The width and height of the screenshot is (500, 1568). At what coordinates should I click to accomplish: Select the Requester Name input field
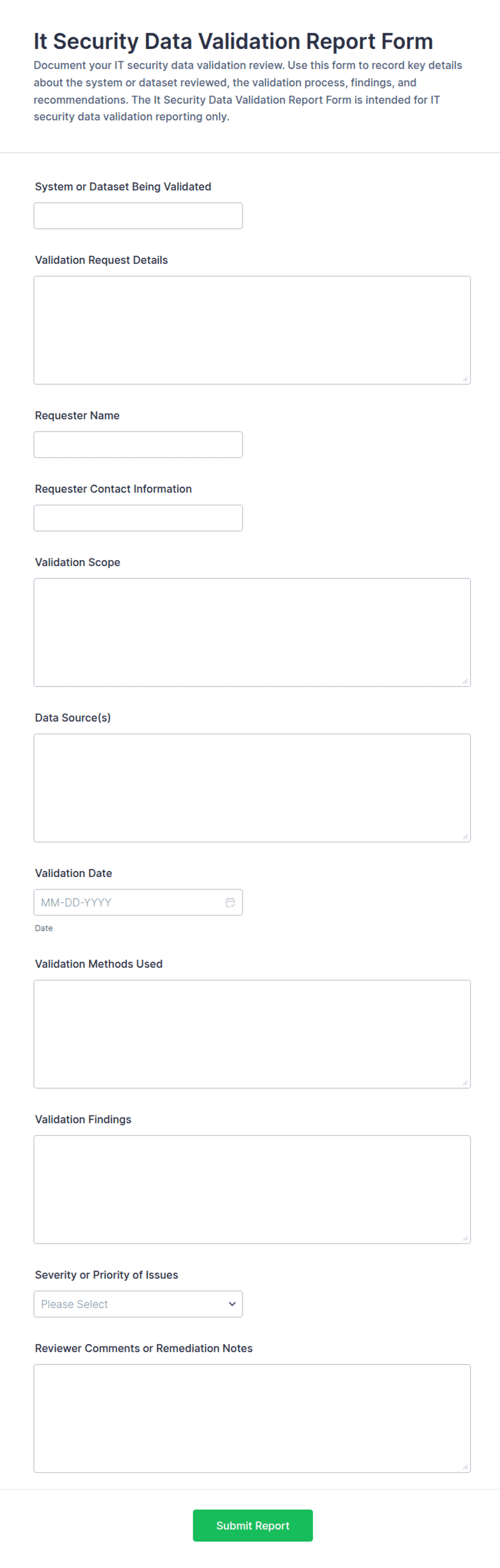[138, 444]
